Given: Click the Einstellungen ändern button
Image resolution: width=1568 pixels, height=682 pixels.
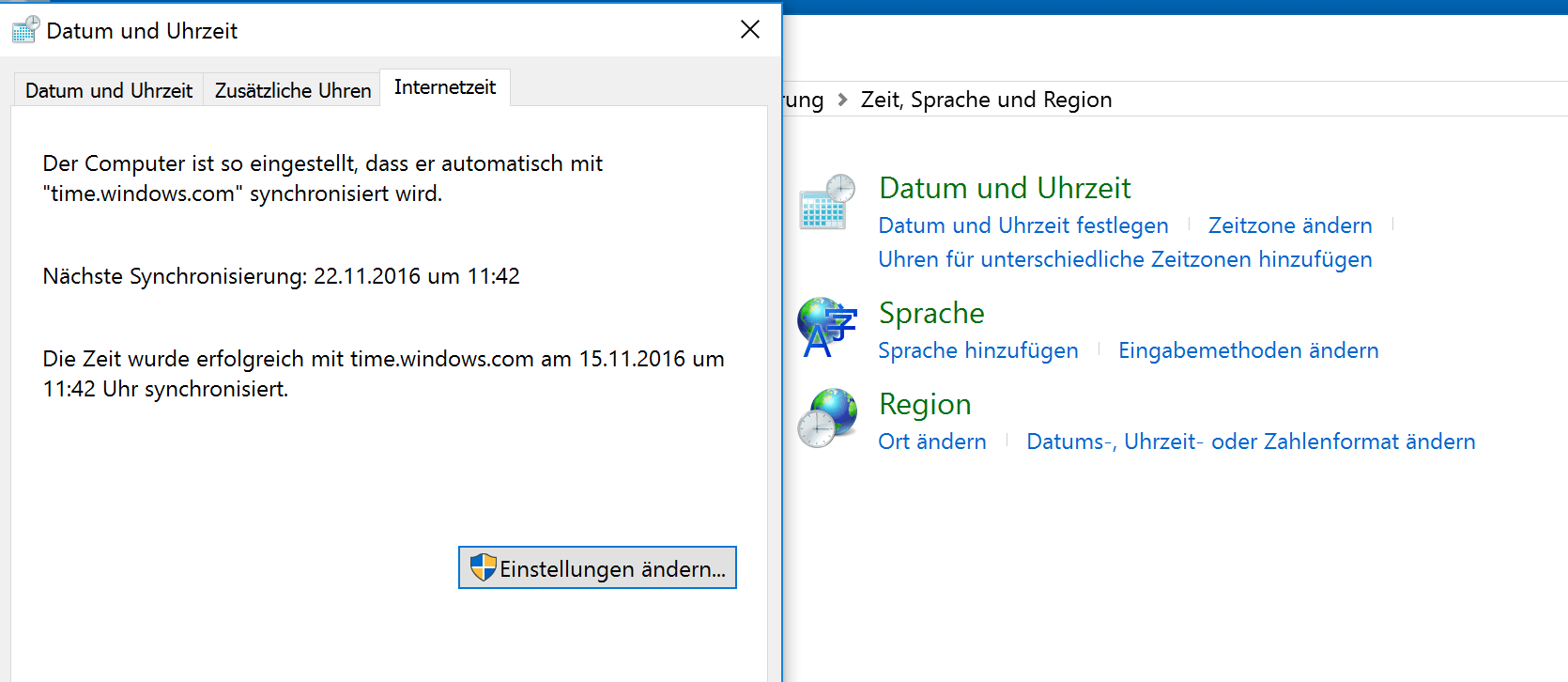Looking at the screenshot, I should pos(597,567).
